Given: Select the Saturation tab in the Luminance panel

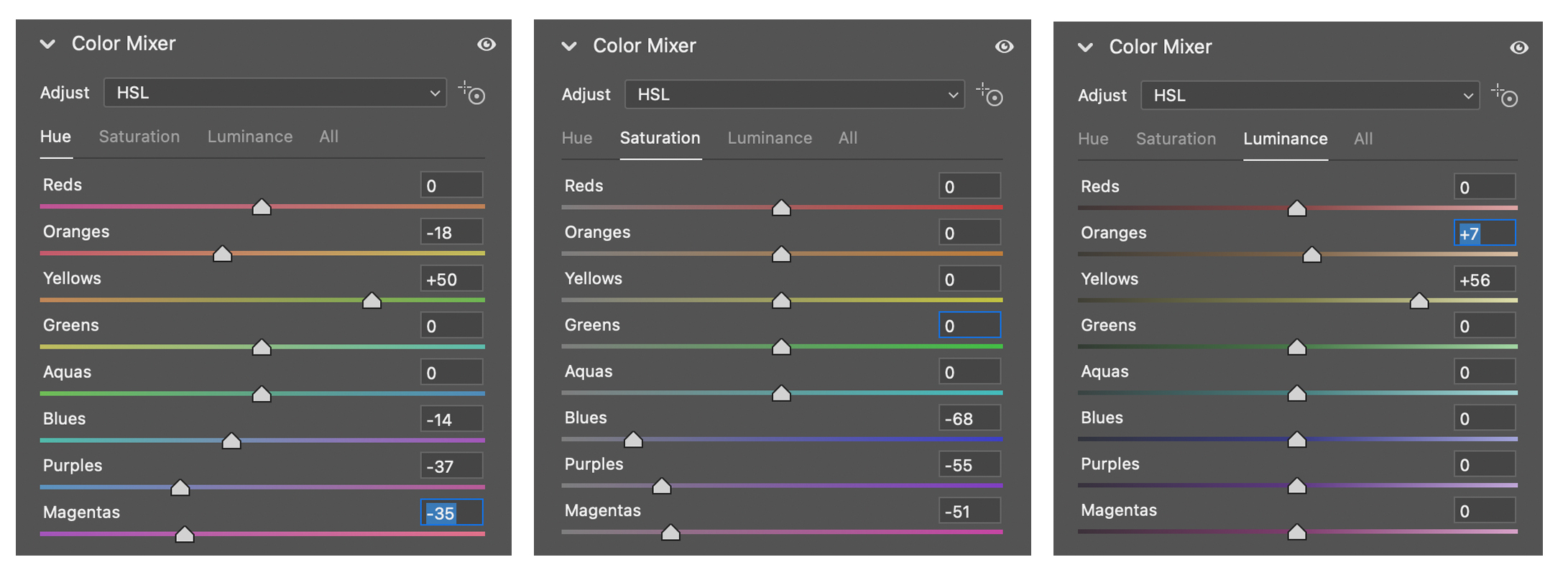Looking at the screenshot, I should point(1176,139).
